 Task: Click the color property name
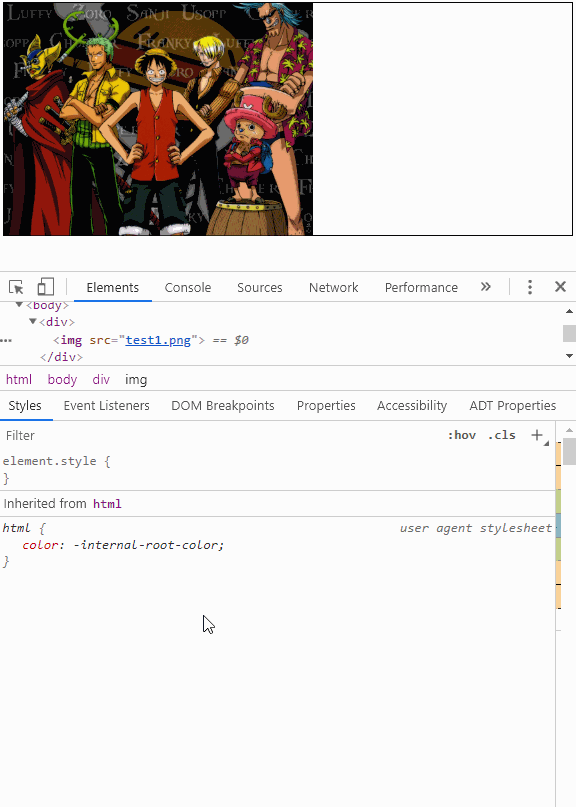[x=40, y=545]
